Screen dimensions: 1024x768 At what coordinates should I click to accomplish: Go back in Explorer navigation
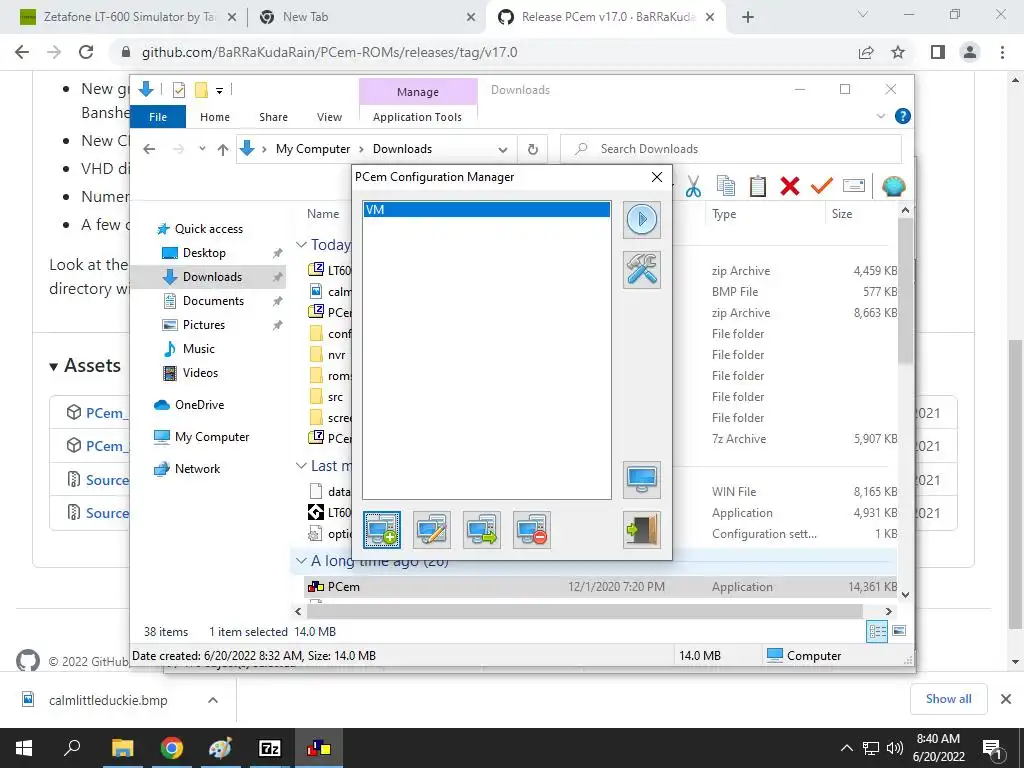[149, 150]
